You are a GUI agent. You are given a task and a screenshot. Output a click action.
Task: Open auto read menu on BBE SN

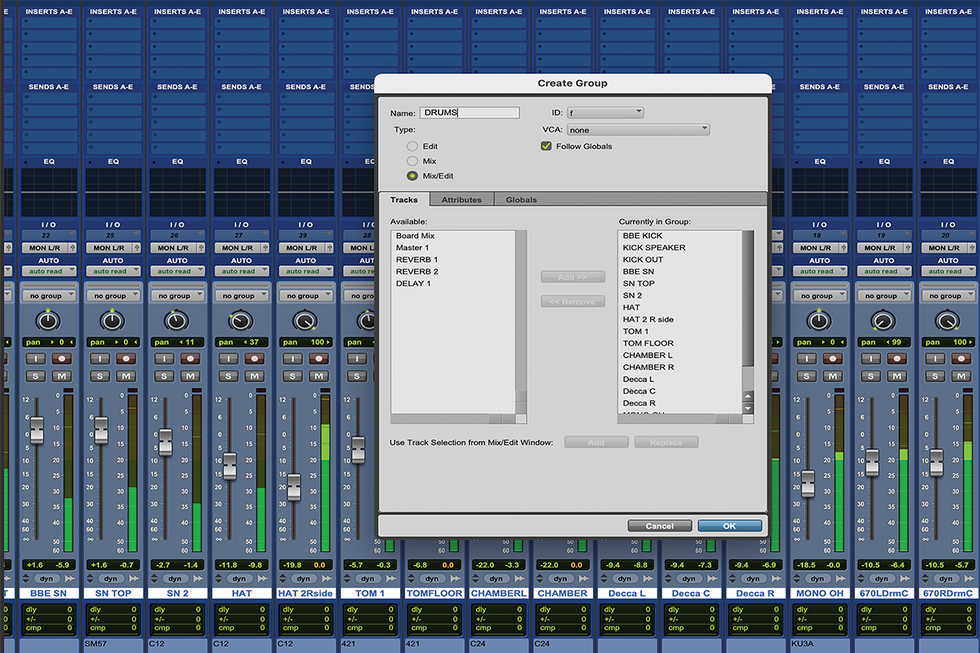click(x=49, y=271)
